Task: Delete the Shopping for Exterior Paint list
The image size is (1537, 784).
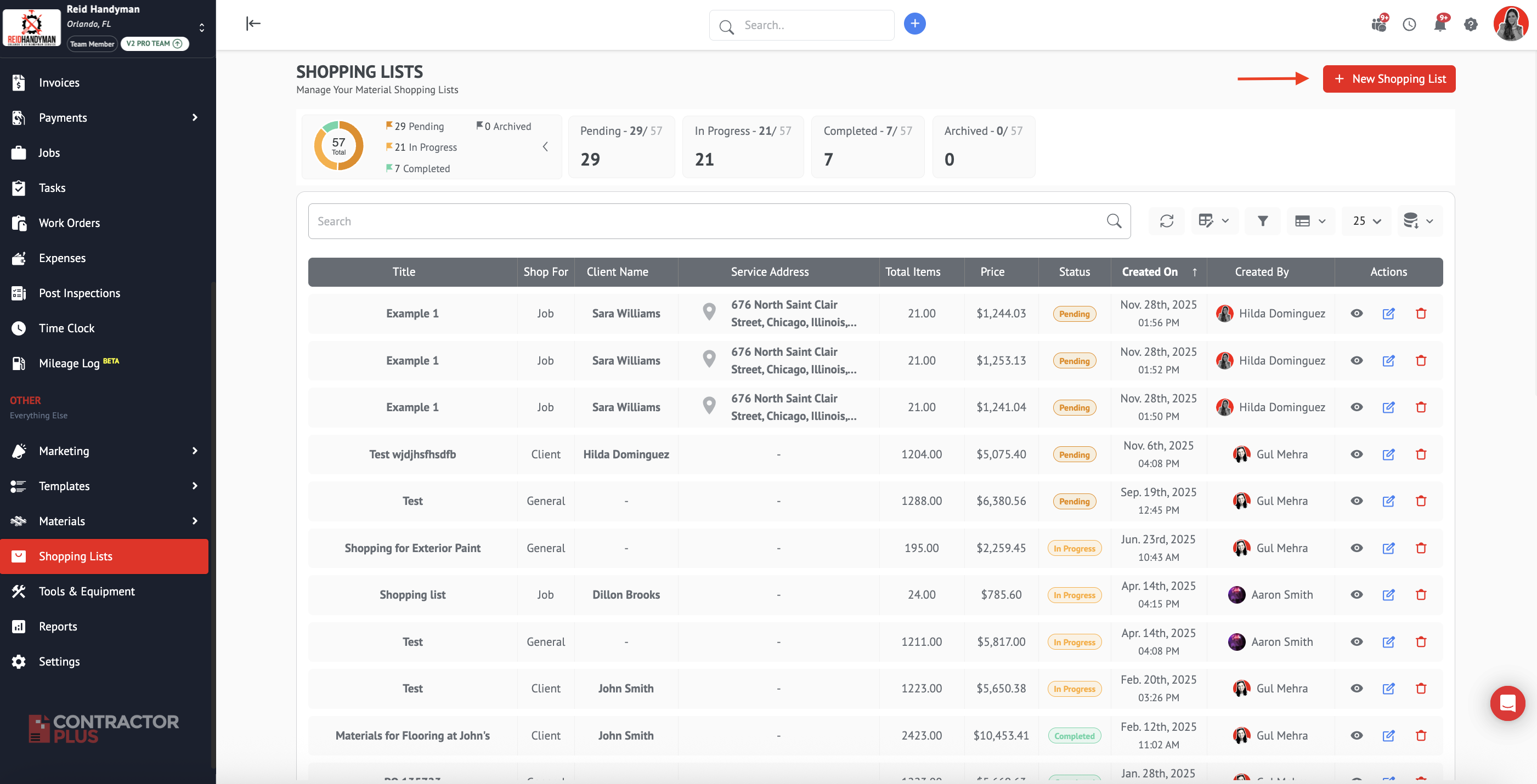Action: pyautogui.click(x=1421, y=548)
